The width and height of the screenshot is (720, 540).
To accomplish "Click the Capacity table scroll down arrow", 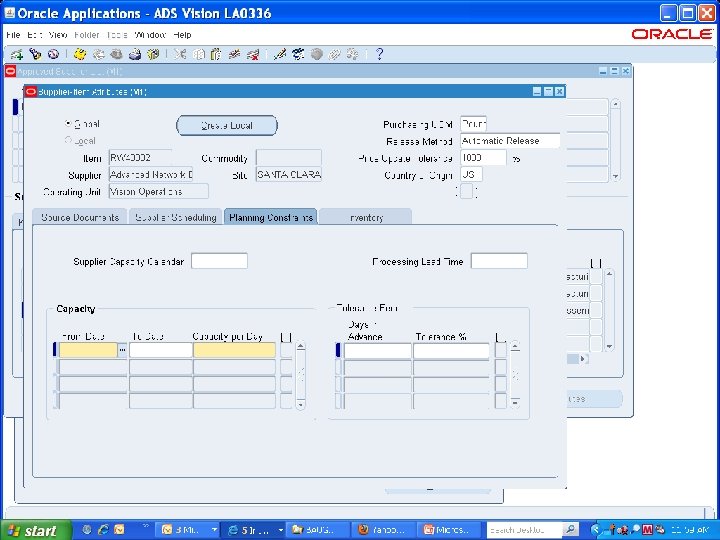I will click(300, 404).
